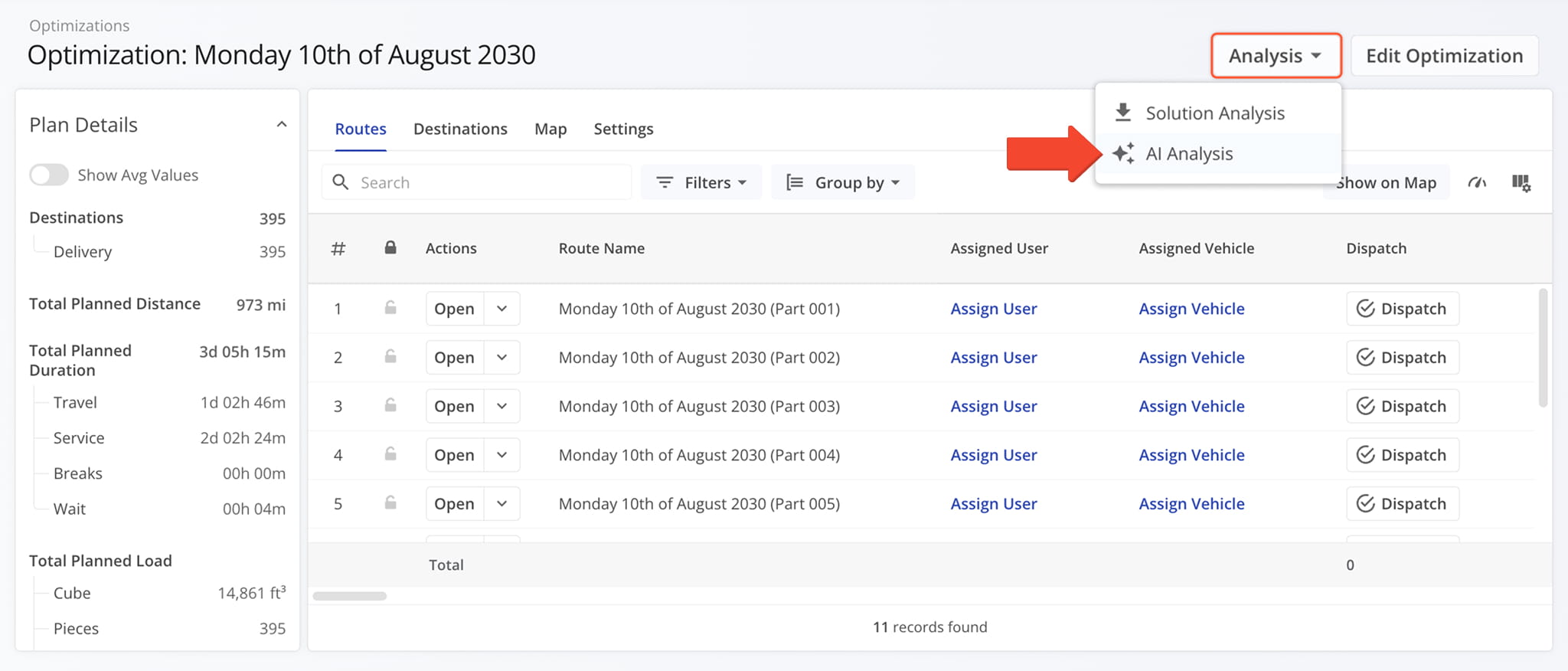Image resolution: width=1568 pixels, height=671 pixels.
Task: Click the AI Analysis sparkle icon
Action: (x=1123, y=153)
